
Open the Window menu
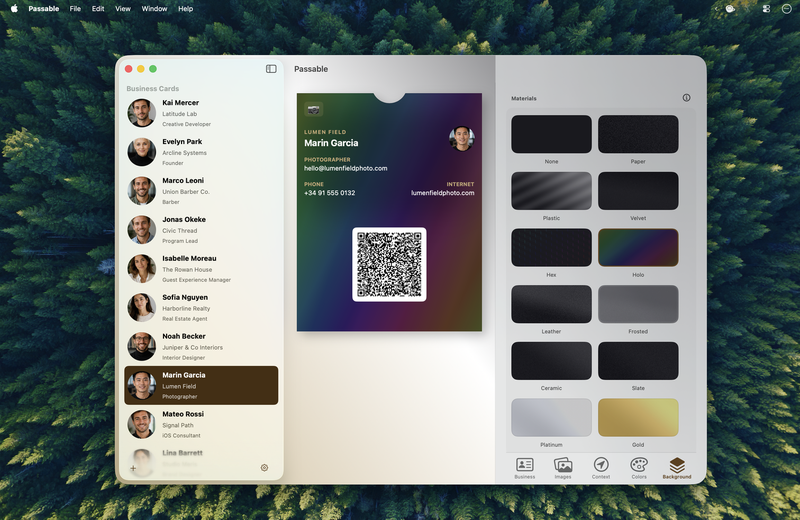tap(154, 9)
